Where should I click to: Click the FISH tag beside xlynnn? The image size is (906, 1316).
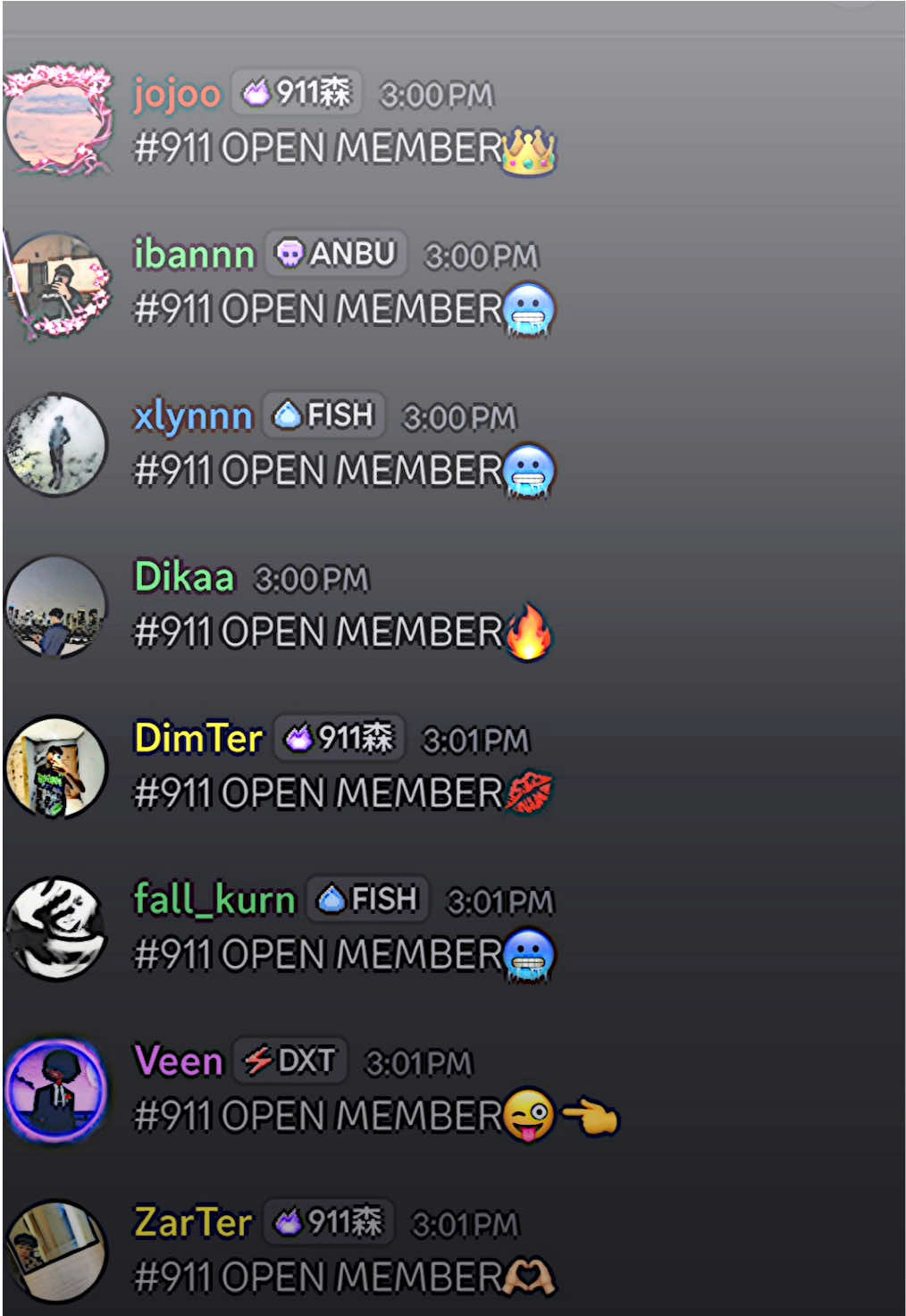coord(323,415)
